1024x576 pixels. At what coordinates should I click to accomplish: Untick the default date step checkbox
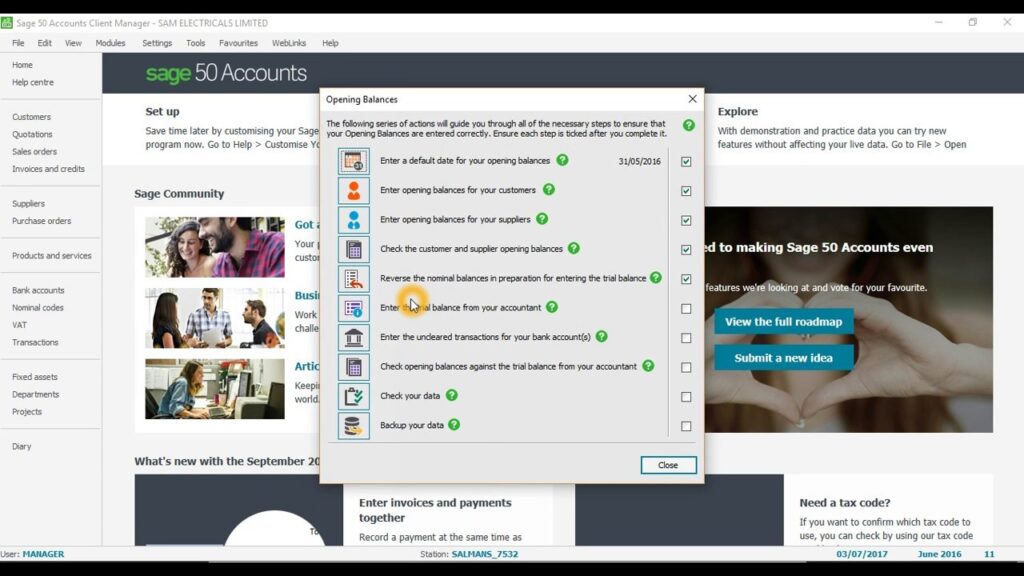pos(686,161)
